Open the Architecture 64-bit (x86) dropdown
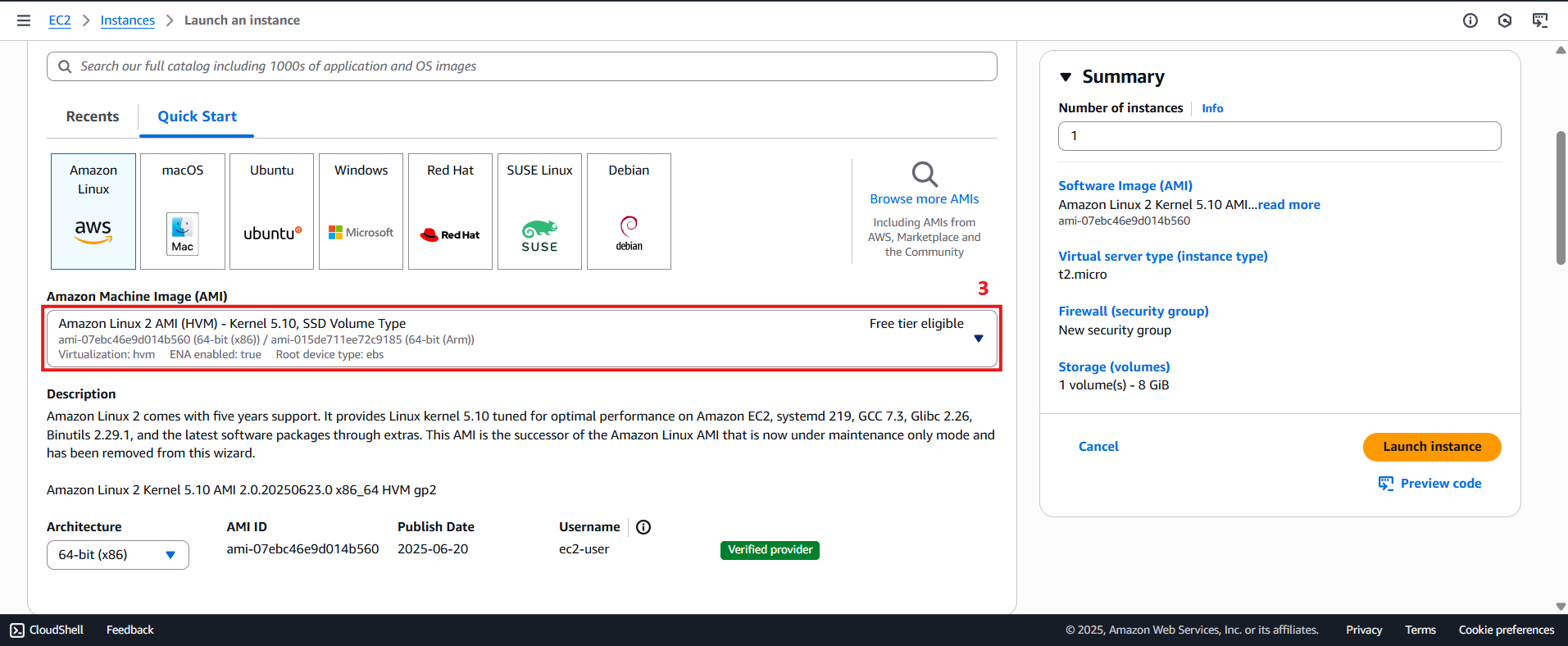The width and height of the screenshot is (1568, 646). 118,555
